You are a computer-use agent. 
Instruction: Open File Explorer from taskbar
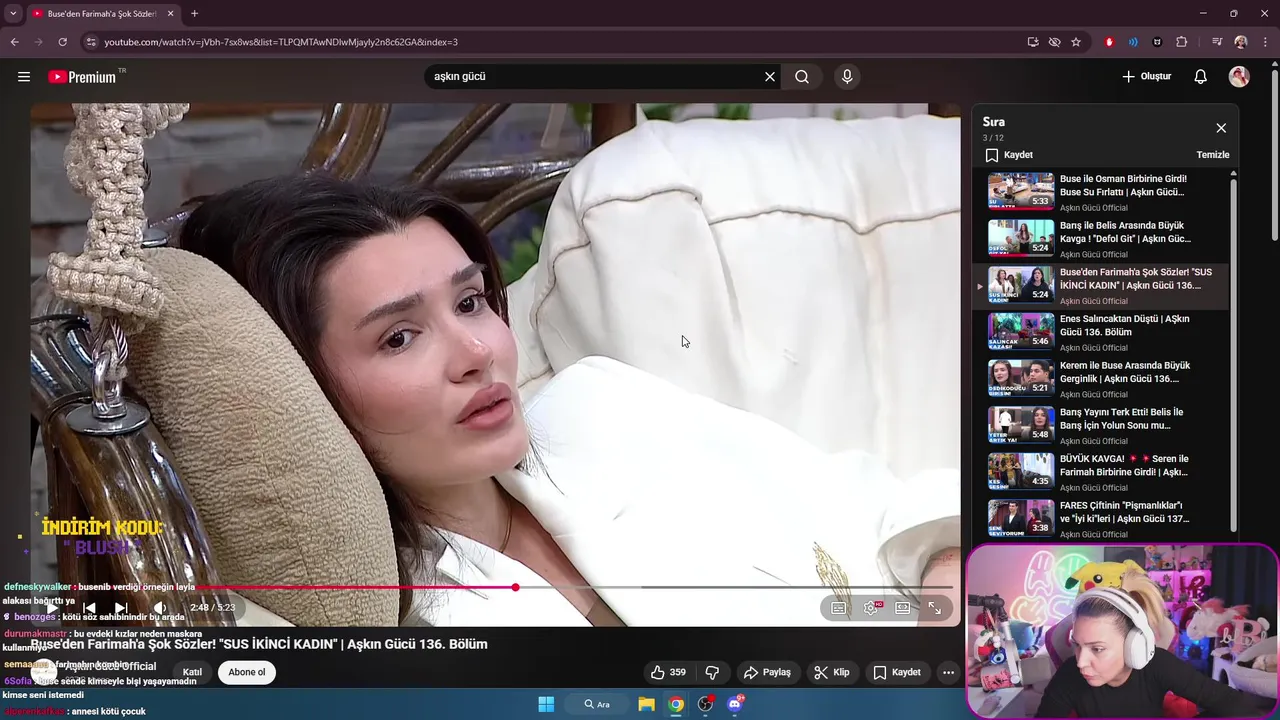tap(647, 704)
